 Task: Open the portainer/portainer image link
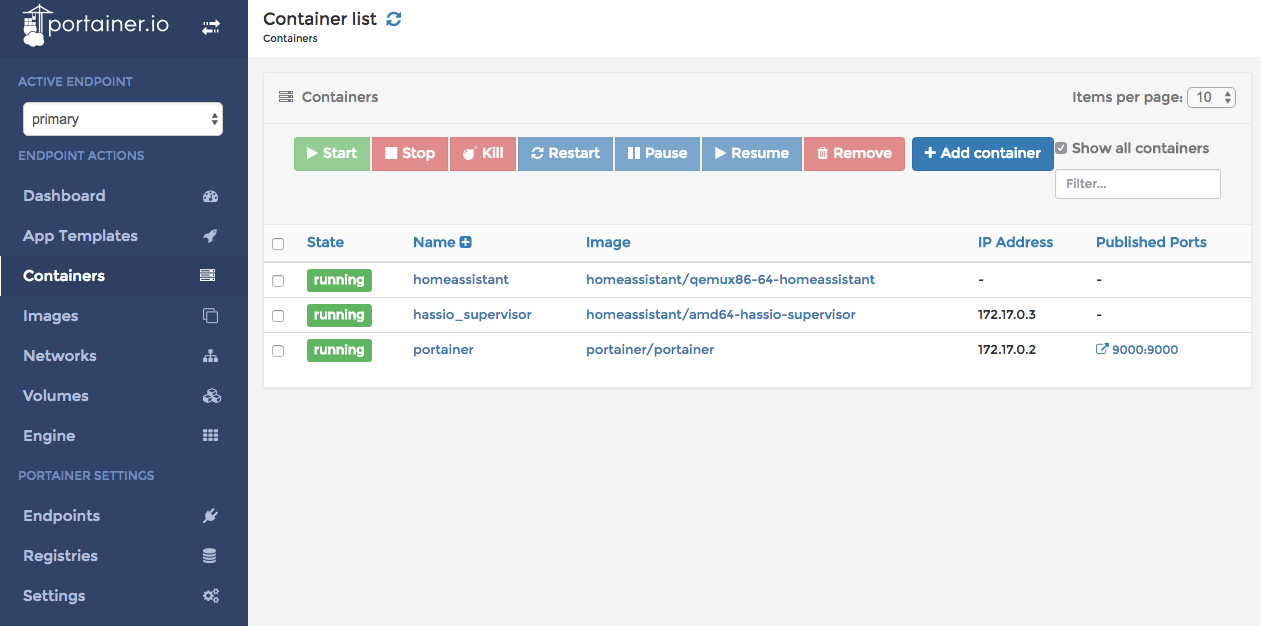(x=650, y=350)
